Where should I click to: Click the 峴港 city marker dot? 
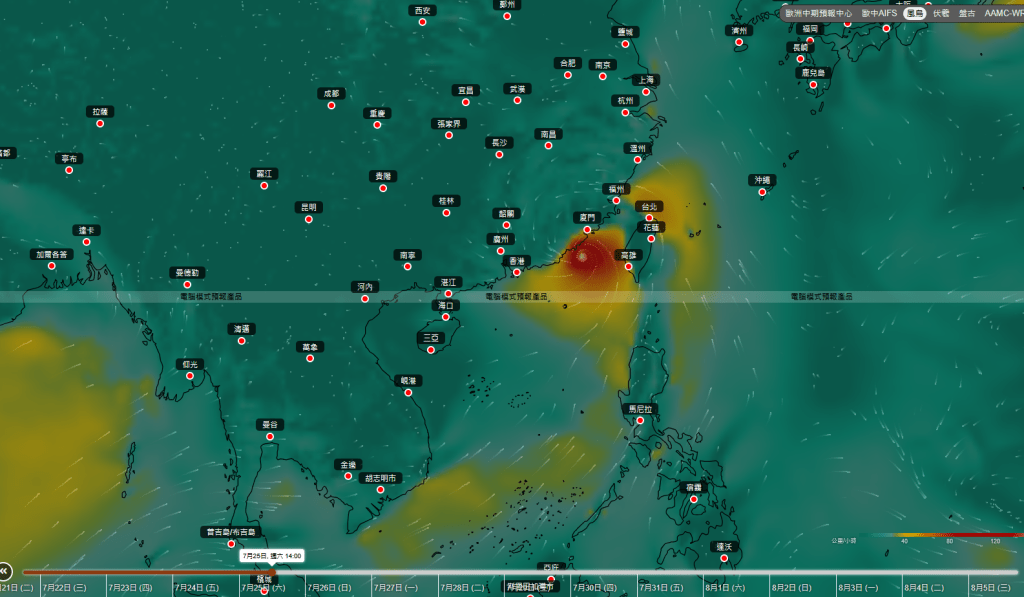408,393
